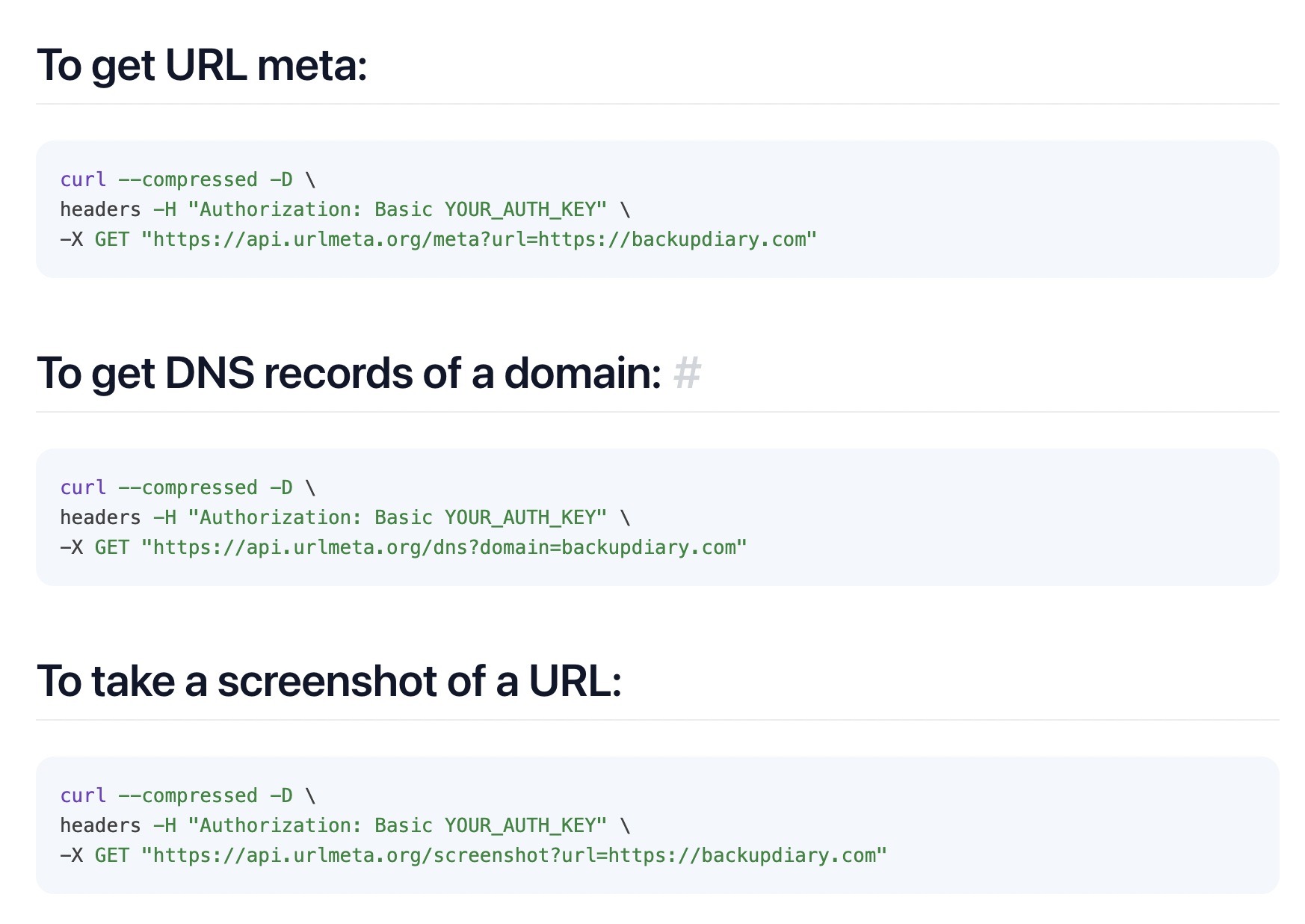This screenshot has width=1305, height=924.
Task: Select the curl keyword in the first snippet
Action: point(82,179)
